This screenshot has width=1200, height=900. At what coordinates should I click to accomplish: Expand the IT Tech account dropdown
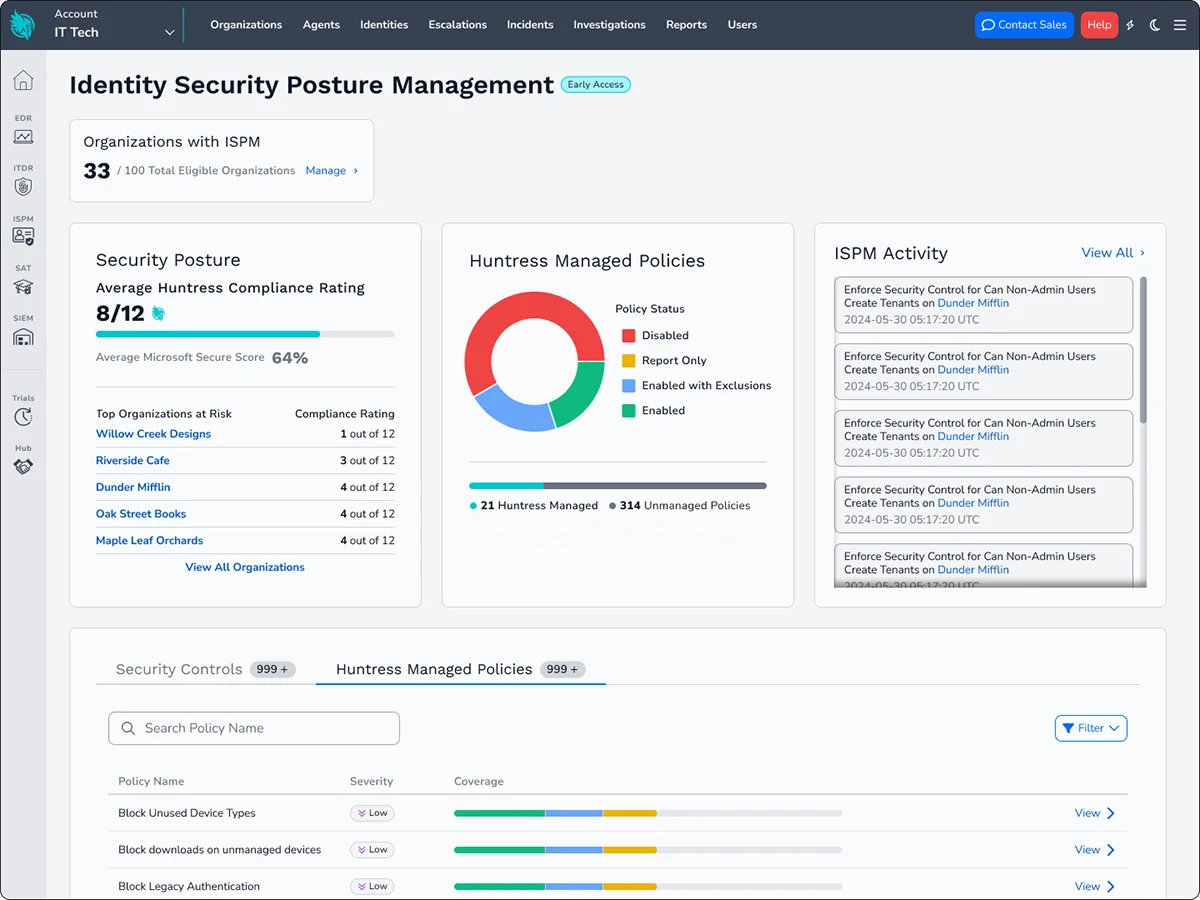[169, 33]
